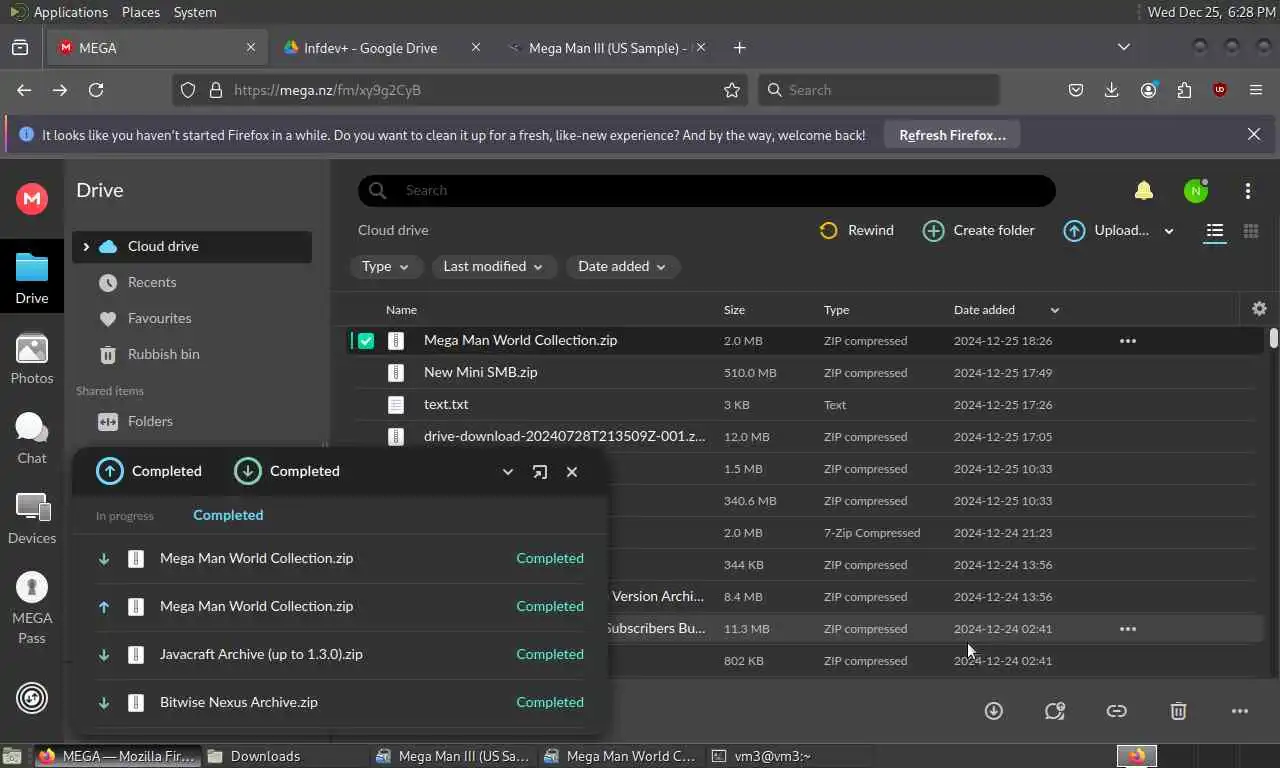Click the Rewind button

pos(856,231)
